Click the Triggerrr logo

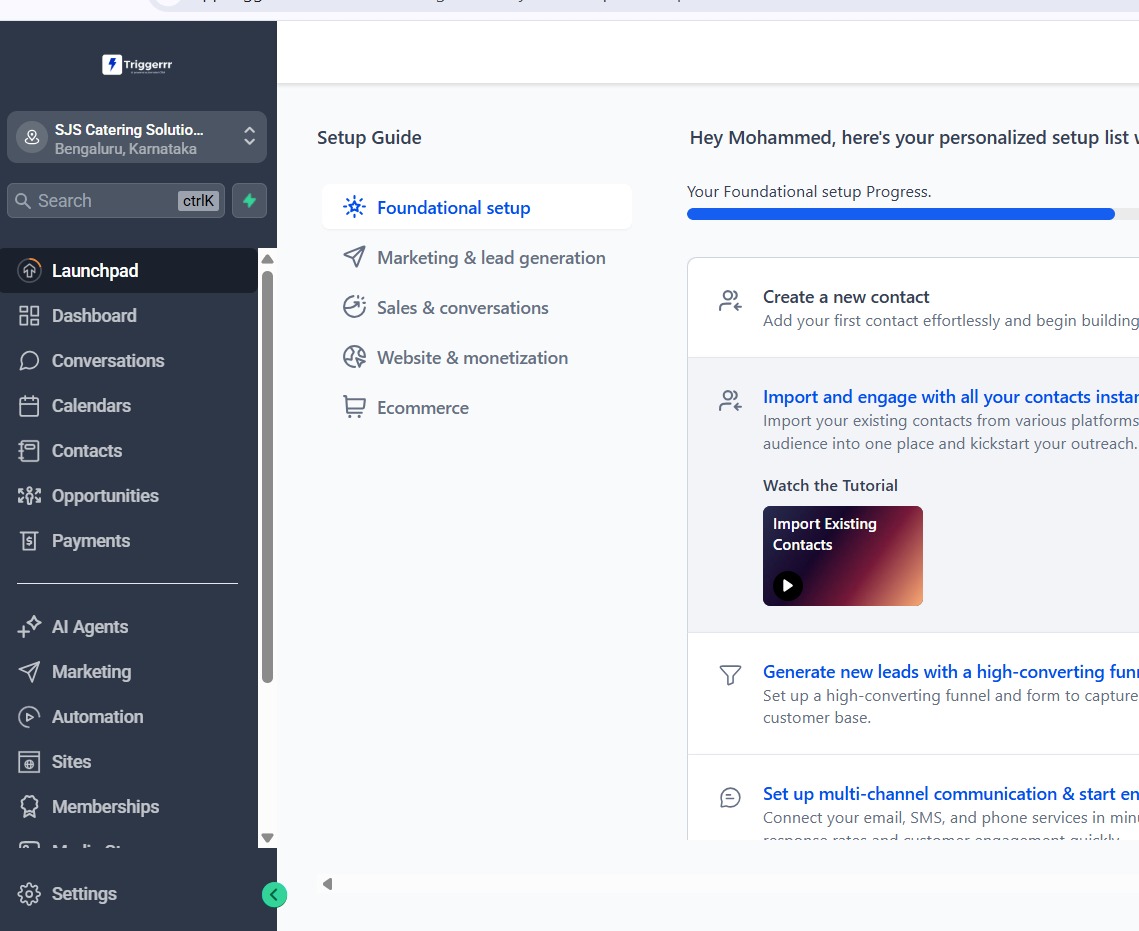coord(137,65)
